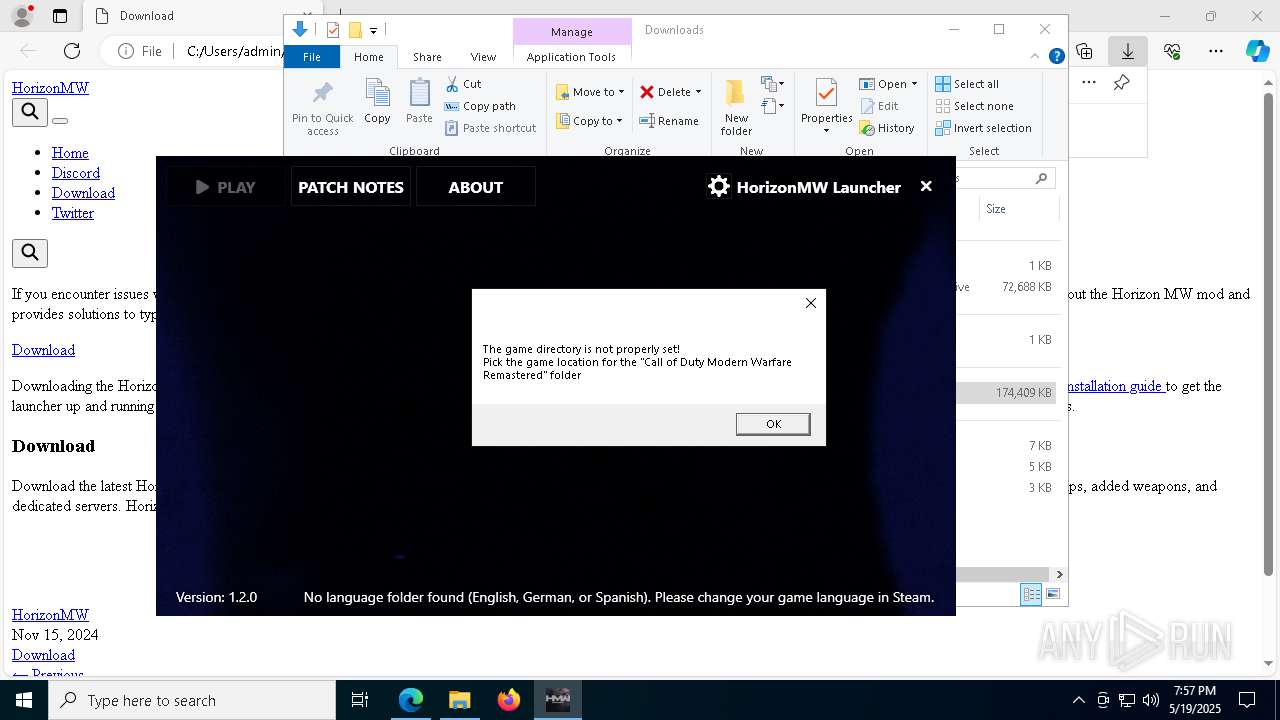The height and width of the screenshot is (720, 1280).
Task: Open the Copilot icon in Edge
Action: coord(1257,51)
